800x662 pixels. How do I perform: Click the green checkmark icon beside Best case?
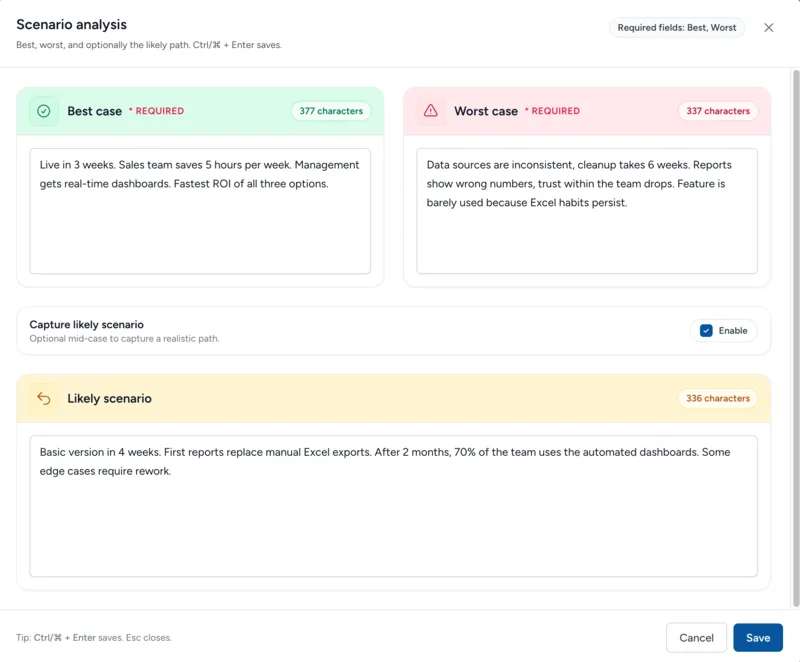(x=43, y=112)
